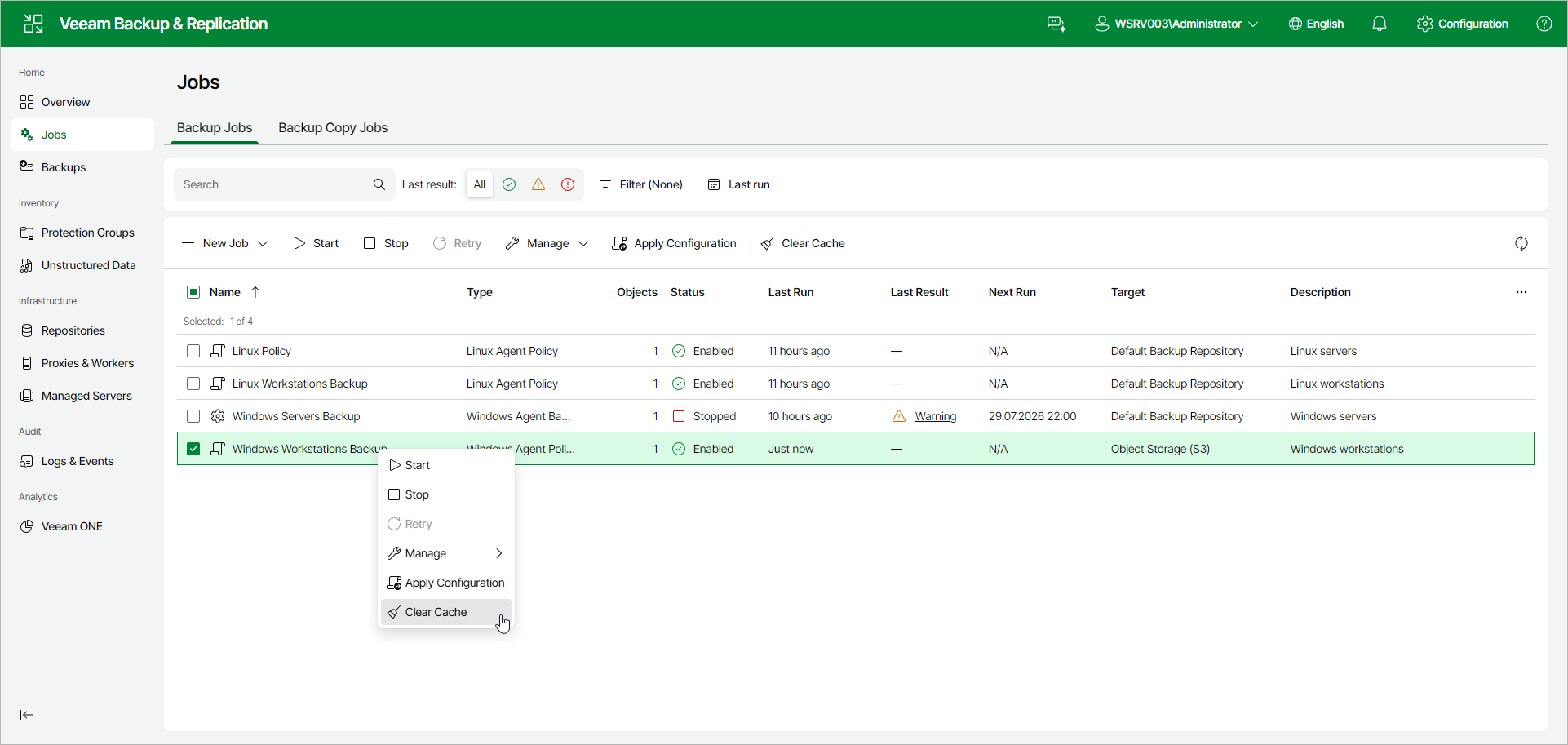Open Manage submenu in context menu
Image resolution: width=1568 pixels, height=745 pixels.
(446, 553)
